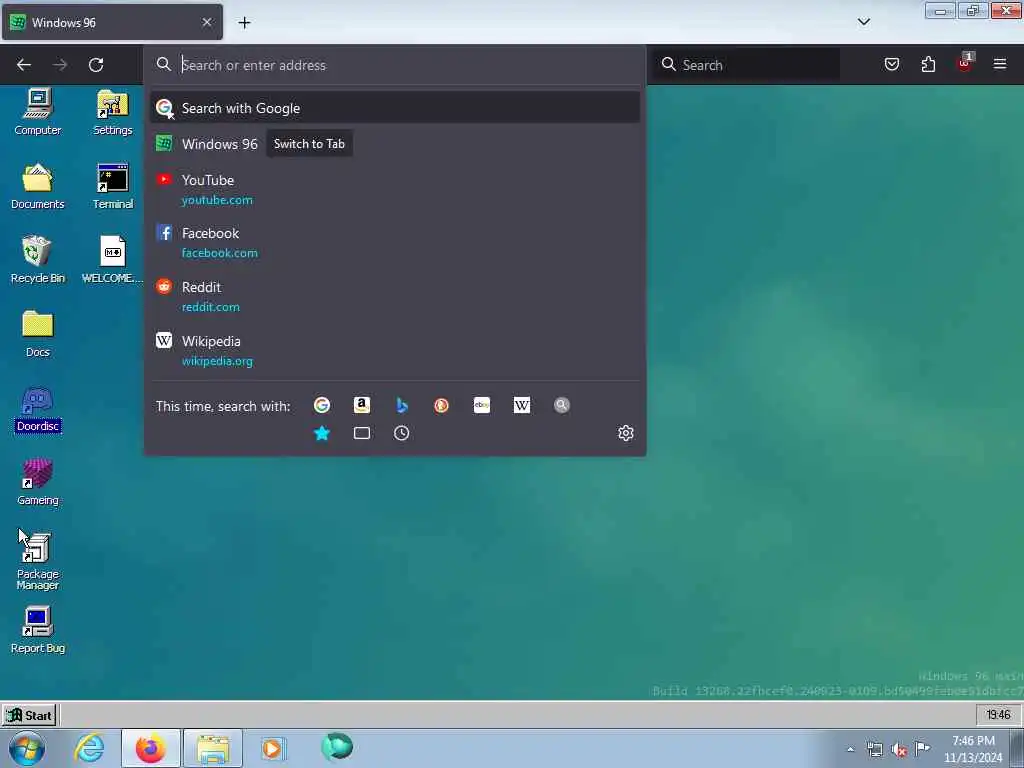This screenshot has width=1024, height=768.
Task: Open the Settings desktop icon
Action: [x=112, y=112]
